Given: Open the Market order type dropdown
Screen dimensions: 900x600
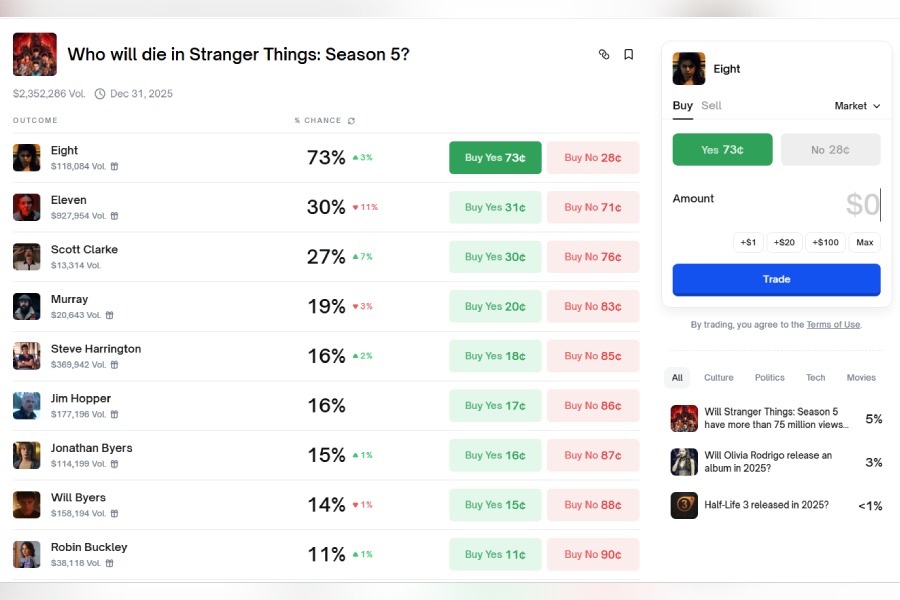Looking at the screenshot, I should click(857, 106).
